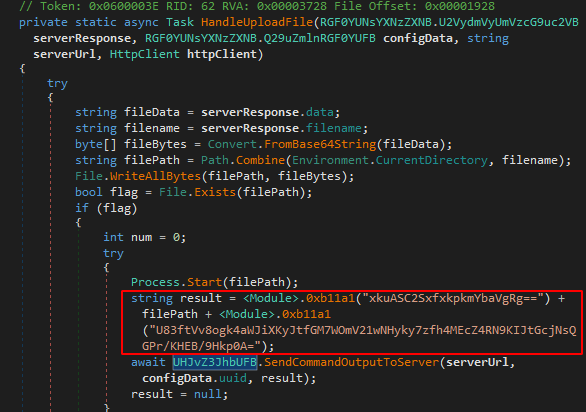Click the bool keyword before flag
The width and height of the screenshot is (586, 412).
[89, 193]
